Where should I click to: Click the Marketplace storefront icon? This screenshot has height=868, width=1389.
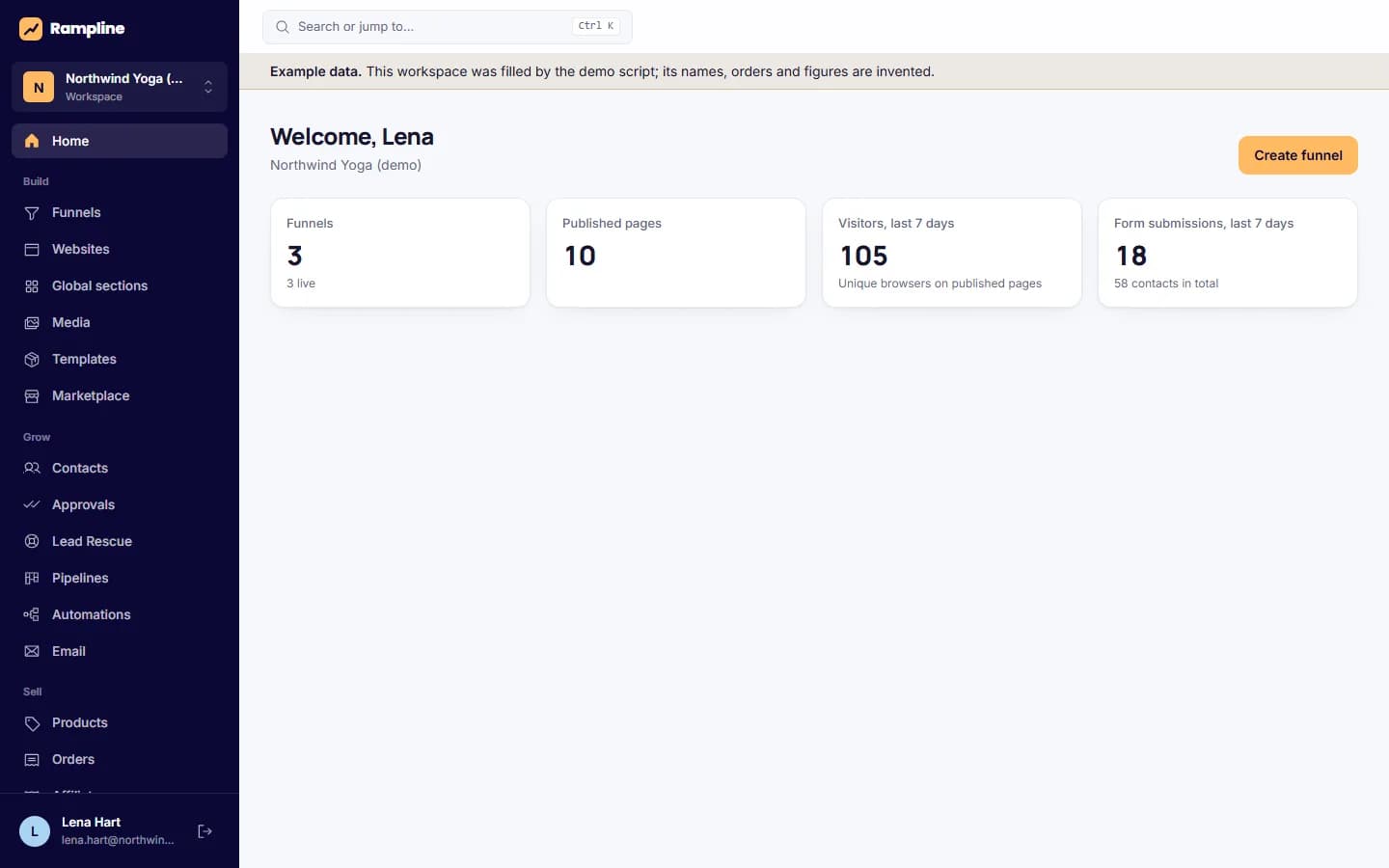tap(32, 395)
